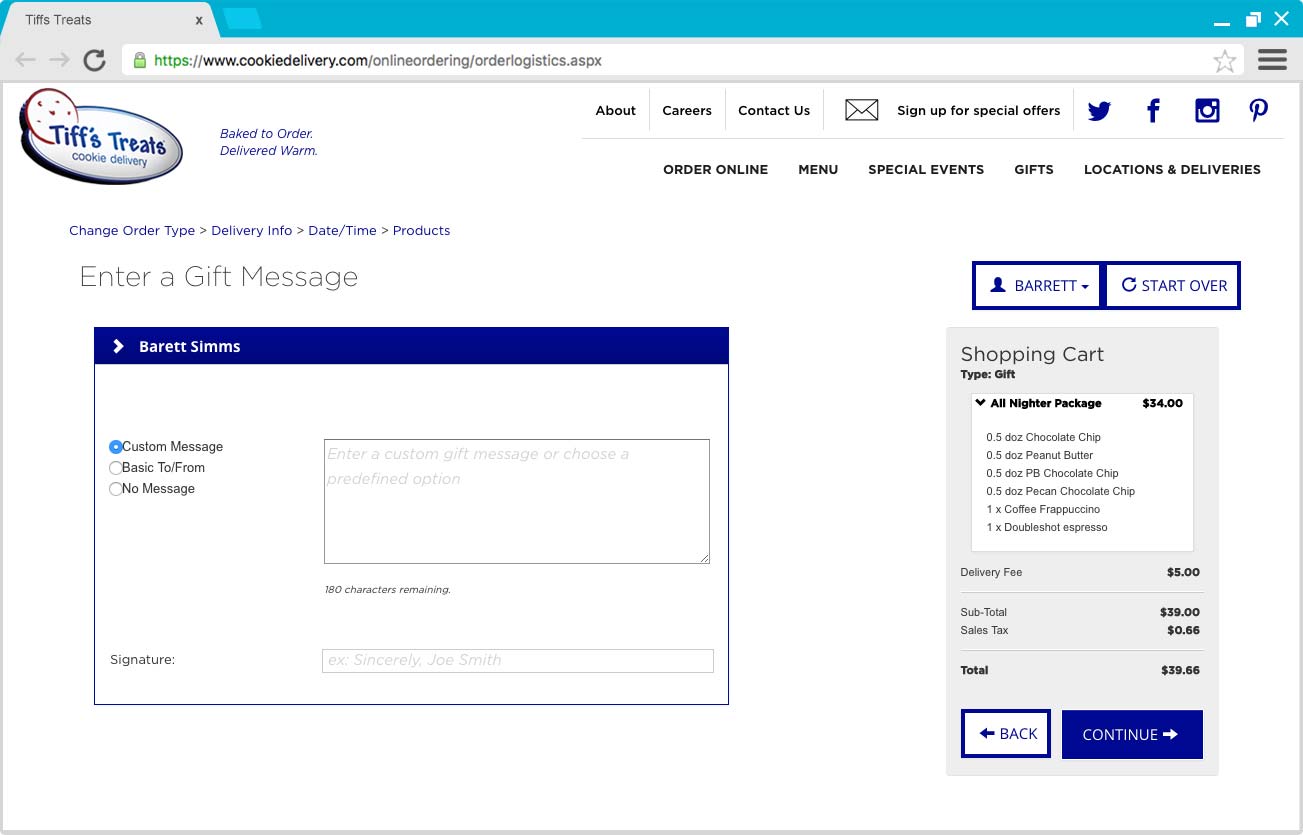Image resolution: width=1303 pixels, height=835 pixels.
Task: Click the 0.5 doz Peanut Butter line
Action: coord(1040,456)
